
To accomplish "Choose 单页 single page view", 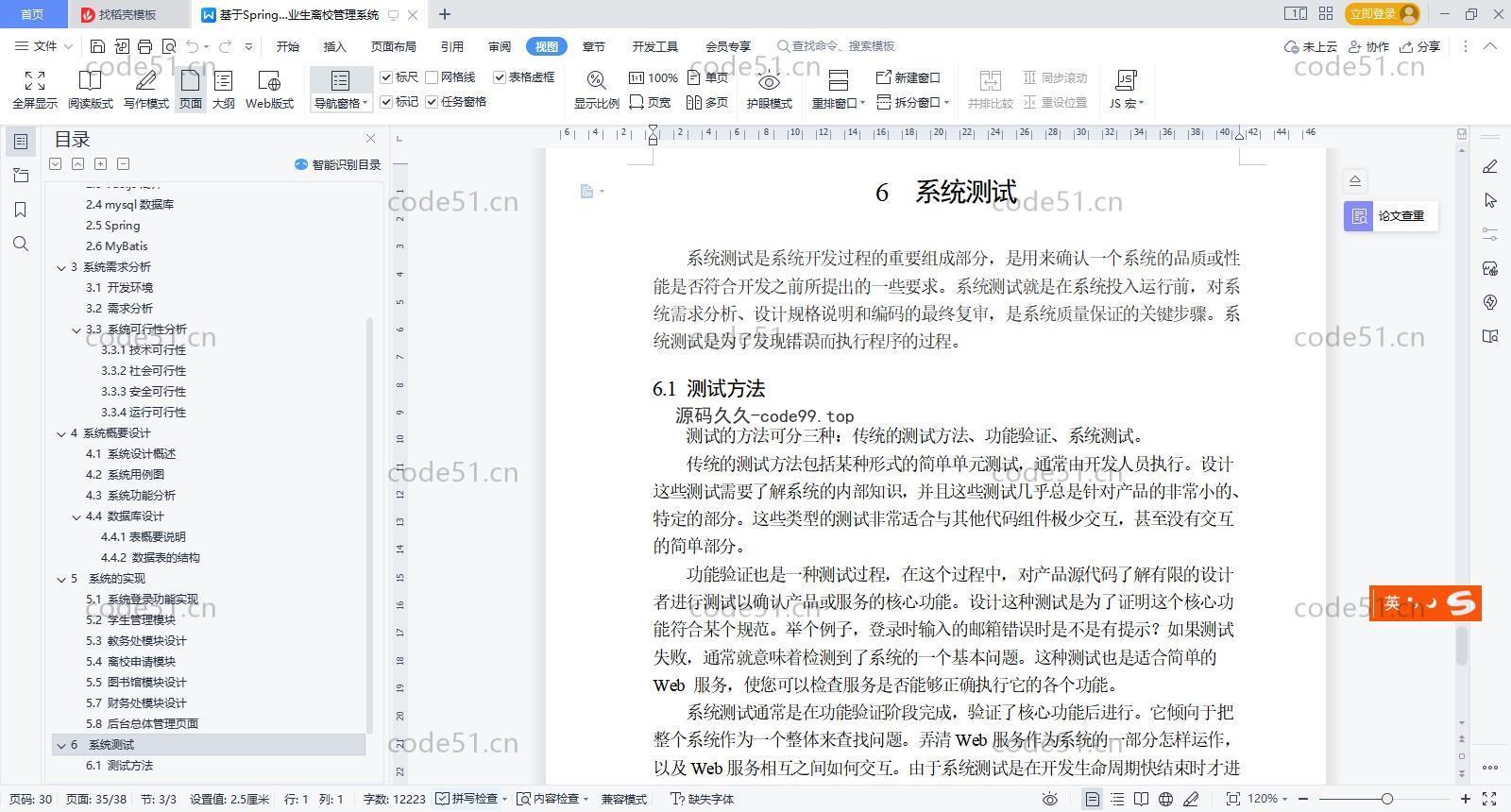I will (x=708, y=77).
